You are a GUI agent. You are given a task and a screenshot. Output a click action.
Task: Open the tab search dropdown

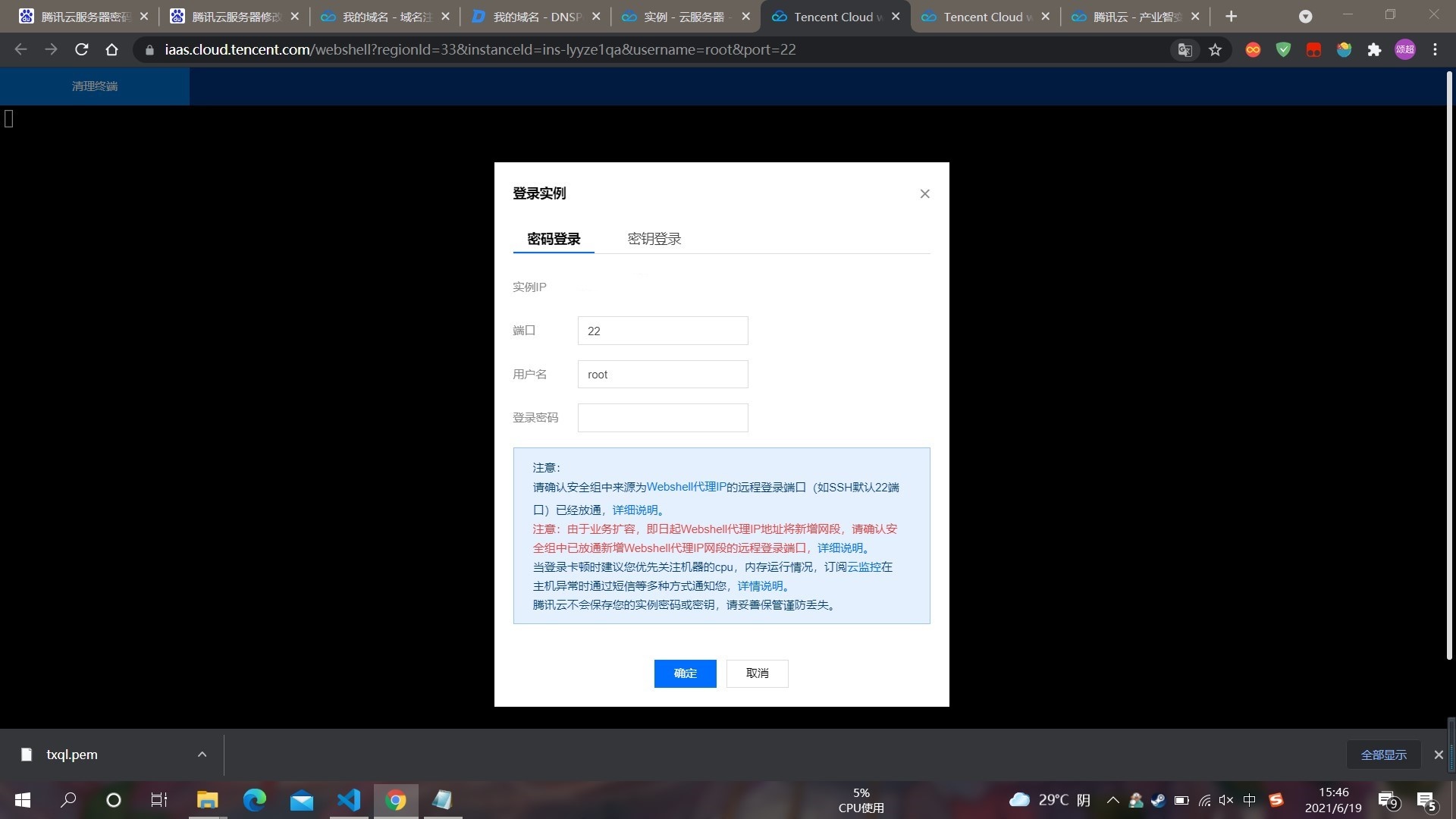(1305, 17)
